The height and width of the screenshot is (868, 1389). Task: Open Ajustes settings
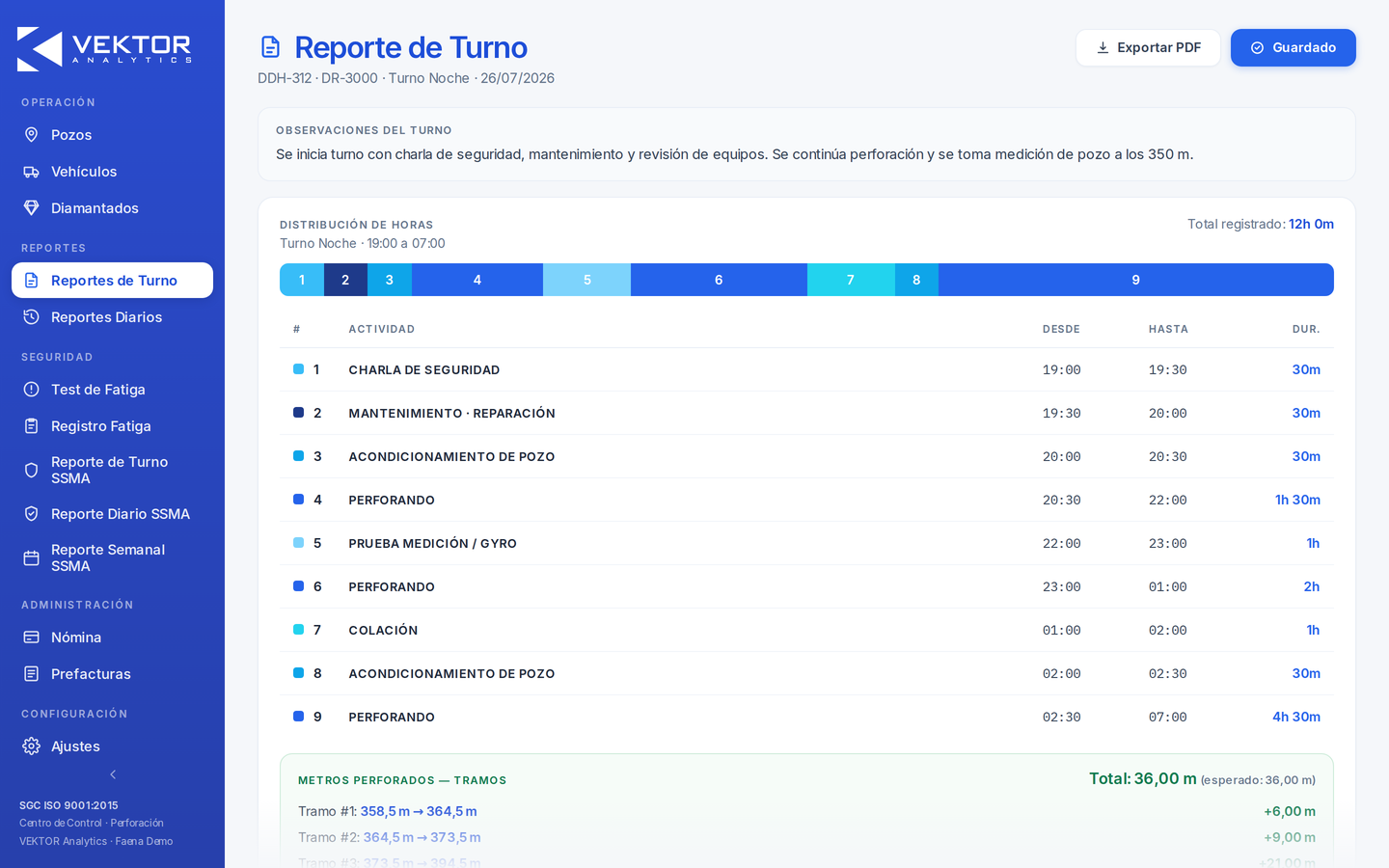(112, 746)
